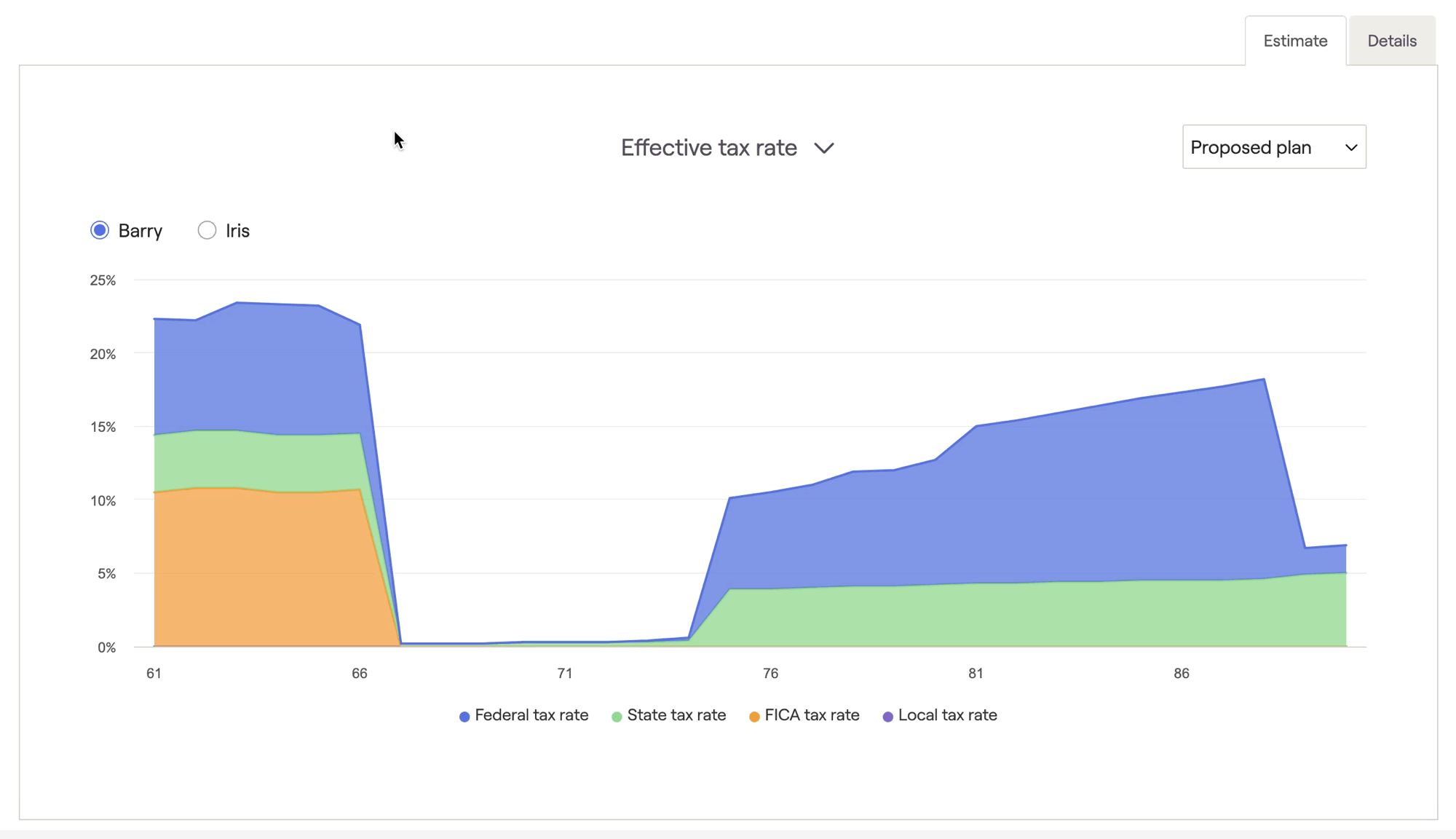Image resolution: width=1456 pixels, height=839 pixels.
Task: Toggle the State tax rate legend label
Action: (x=676, y=715)
